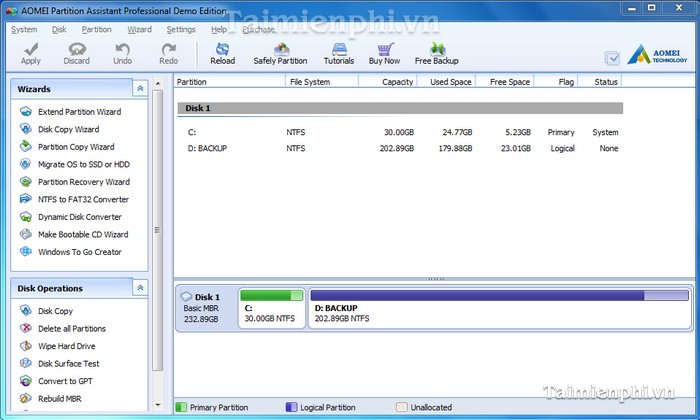Sort by the Capacity column header

pyautogui.click(x=388, y=82)
